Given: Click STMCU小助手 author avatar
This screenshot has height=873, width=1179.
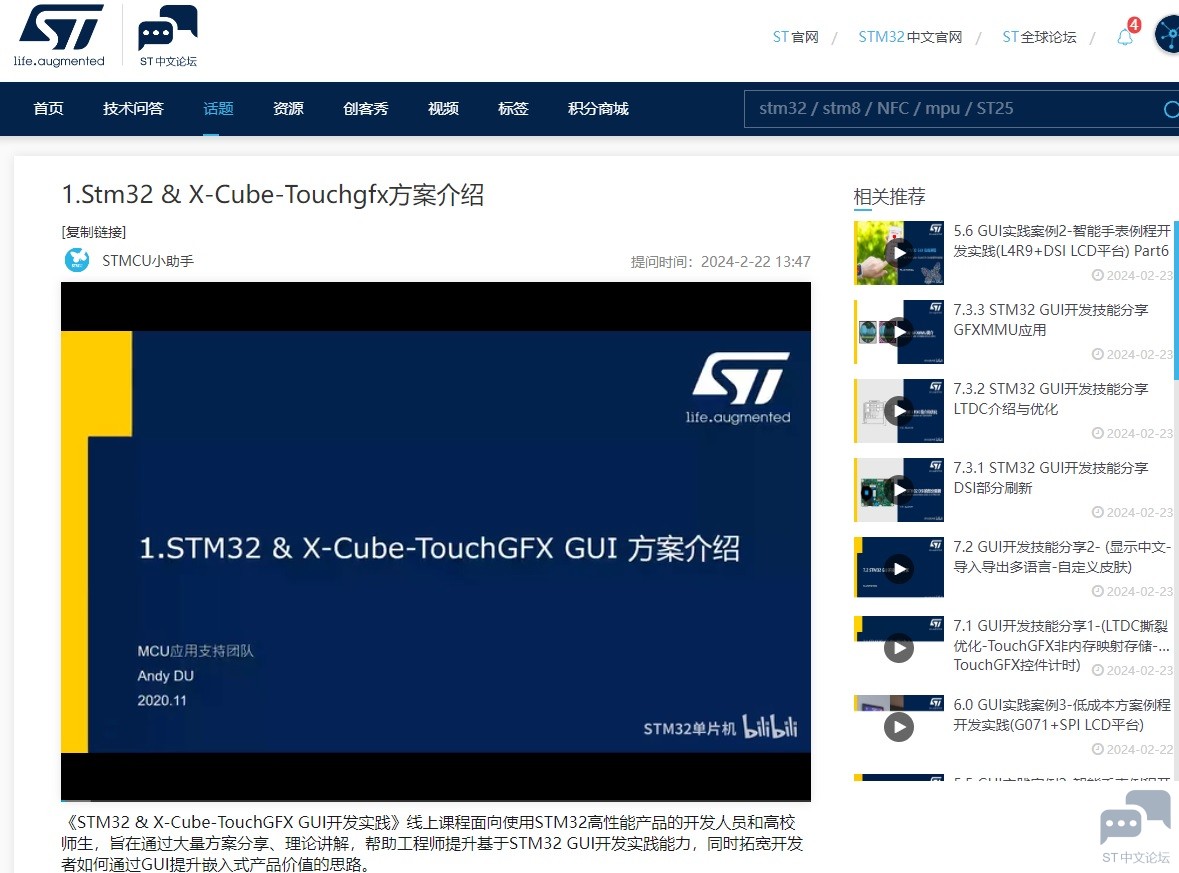Looking at the screenshot, I should tap(77, 260).
